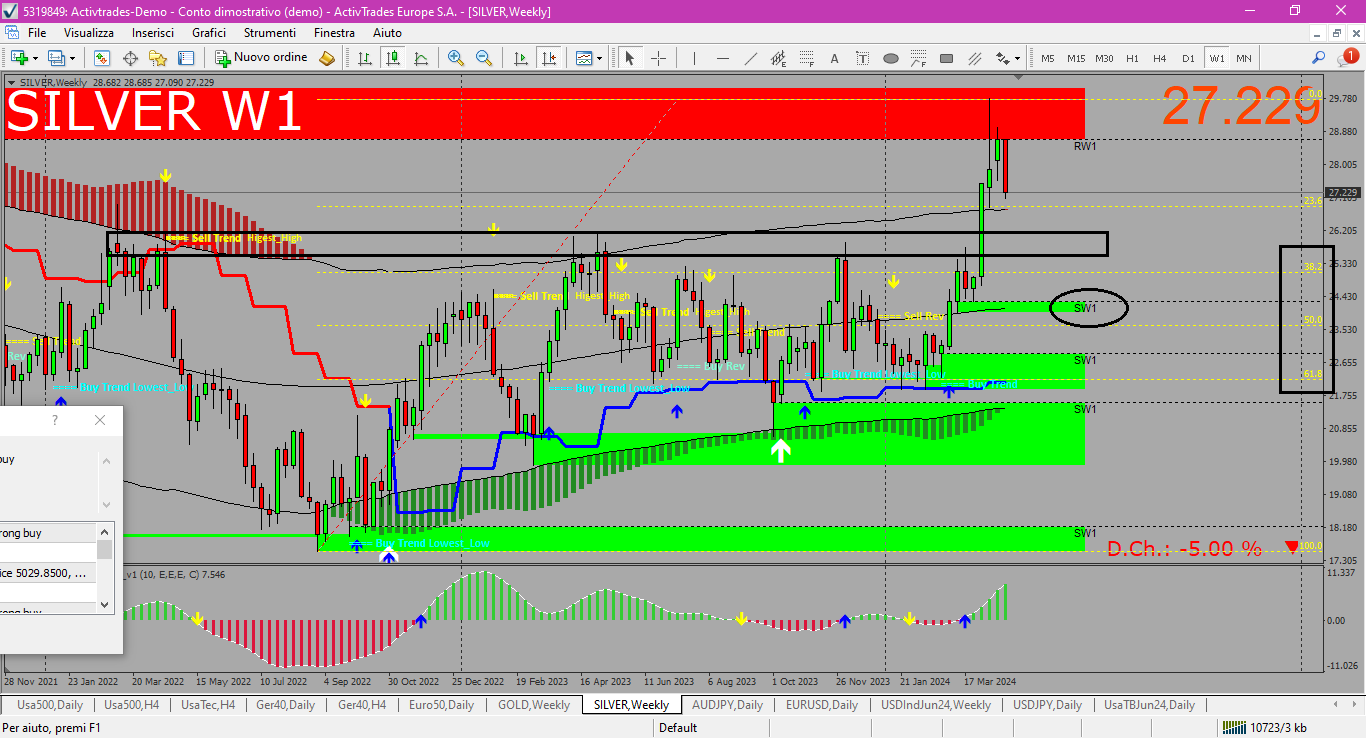1366x738 pixels.
Task: Open the Visualizza menu
Action: 89,33
